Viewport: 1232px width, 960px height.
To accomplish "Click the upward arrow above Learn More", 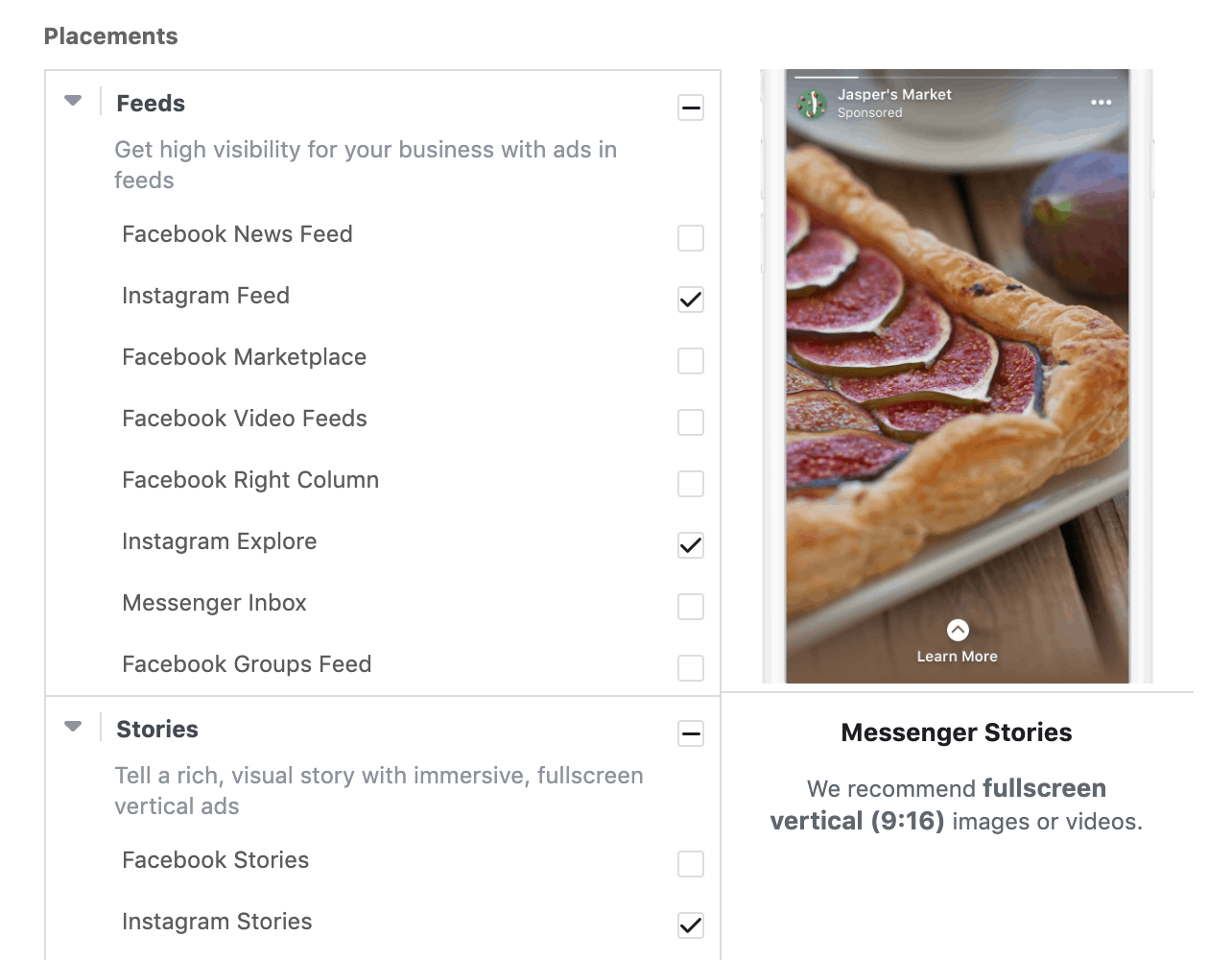I will (x=957, y=629).
